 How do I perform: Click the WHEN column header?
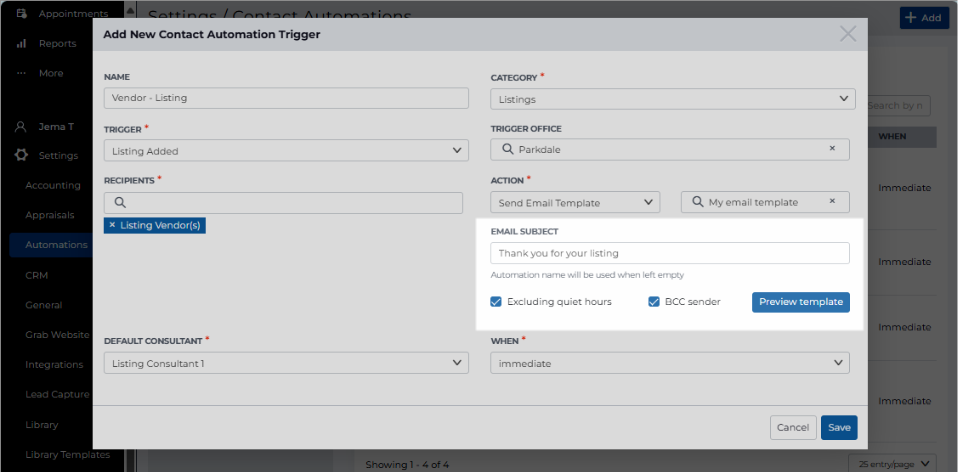tap(892, 136)
